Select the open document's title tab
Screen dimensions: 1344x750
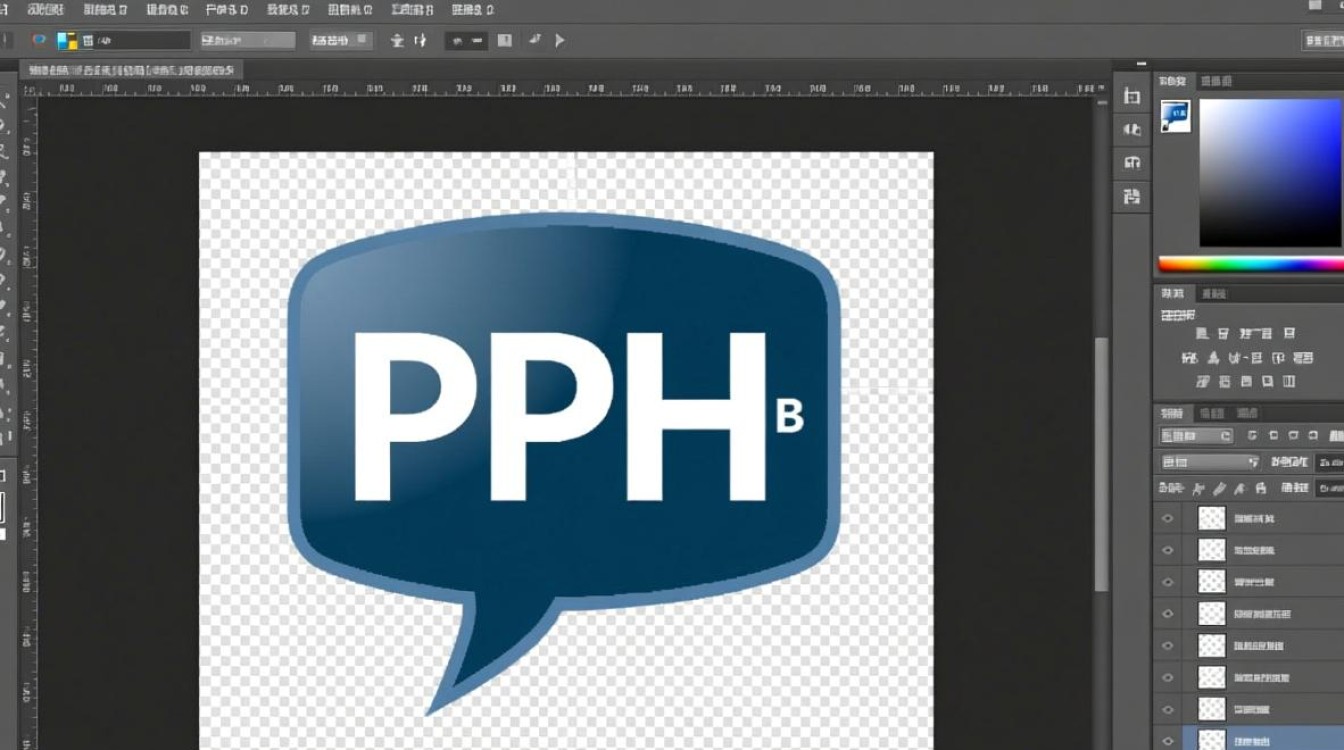130,71
